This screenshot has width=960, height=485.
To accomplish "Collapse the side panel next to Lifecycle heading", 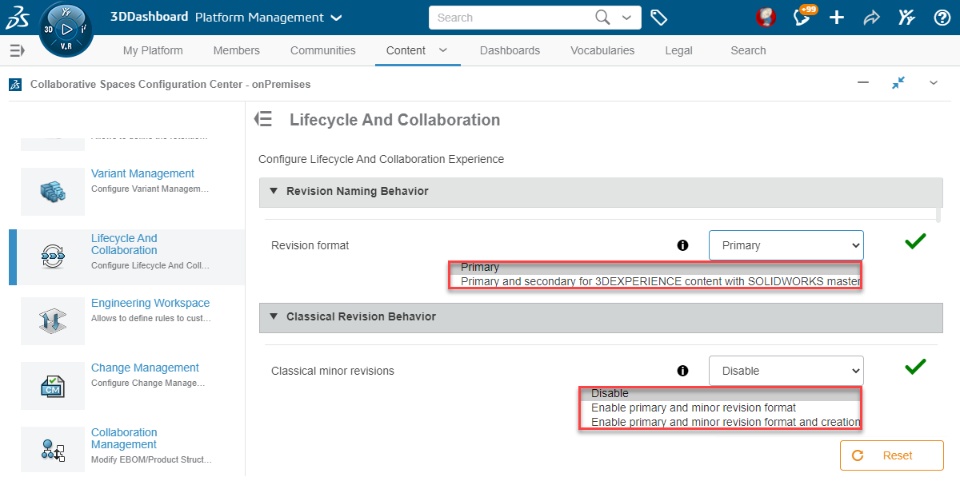I will 264,120.
